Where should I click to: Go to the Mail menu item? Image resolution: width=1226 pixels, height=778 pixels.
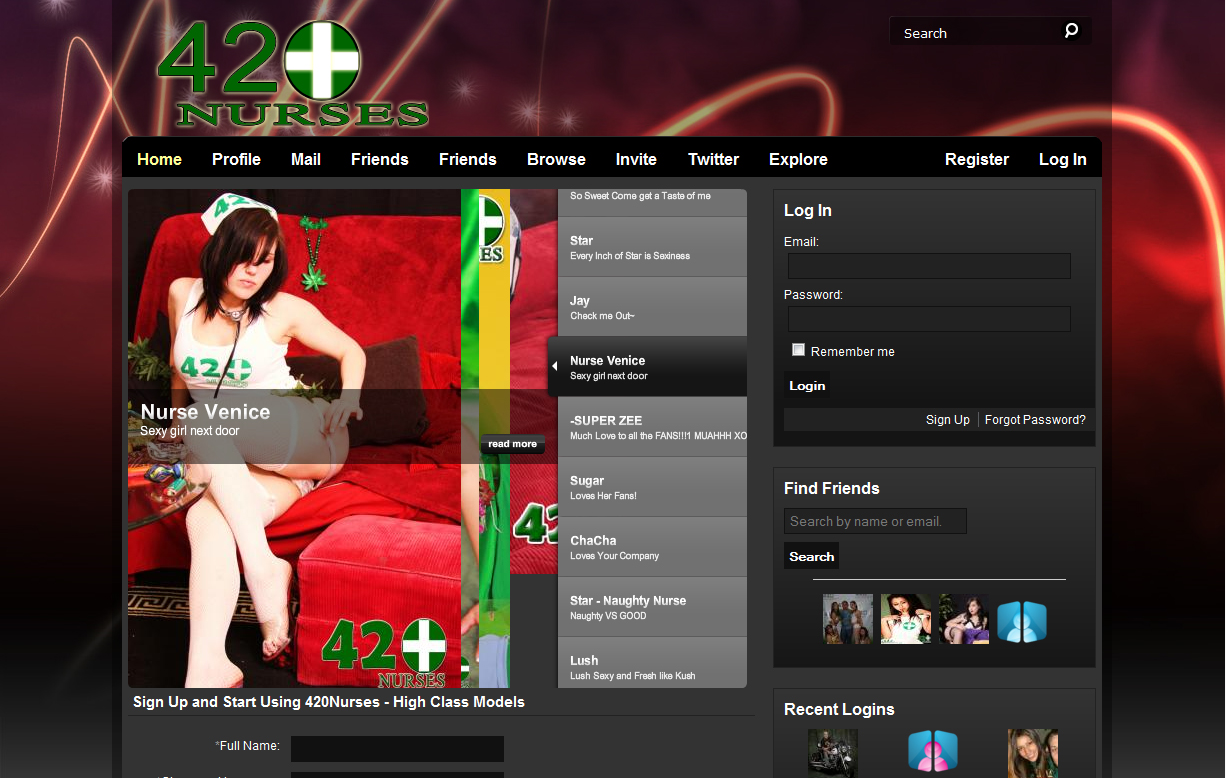[x=306, y=159]
